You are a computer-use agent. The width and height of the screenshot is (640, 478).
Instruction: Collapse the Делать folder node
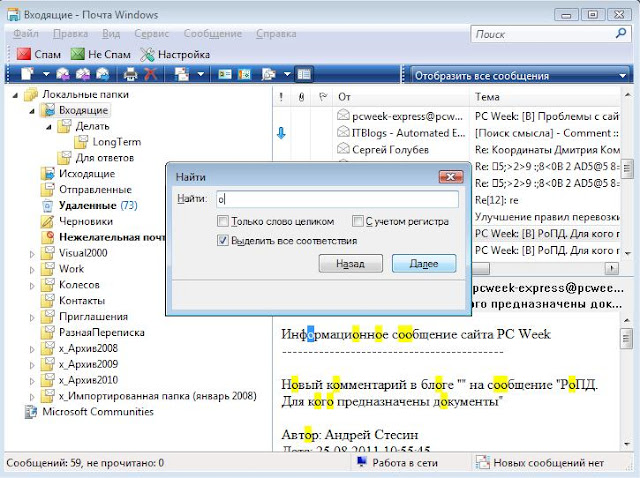point(49,127)
